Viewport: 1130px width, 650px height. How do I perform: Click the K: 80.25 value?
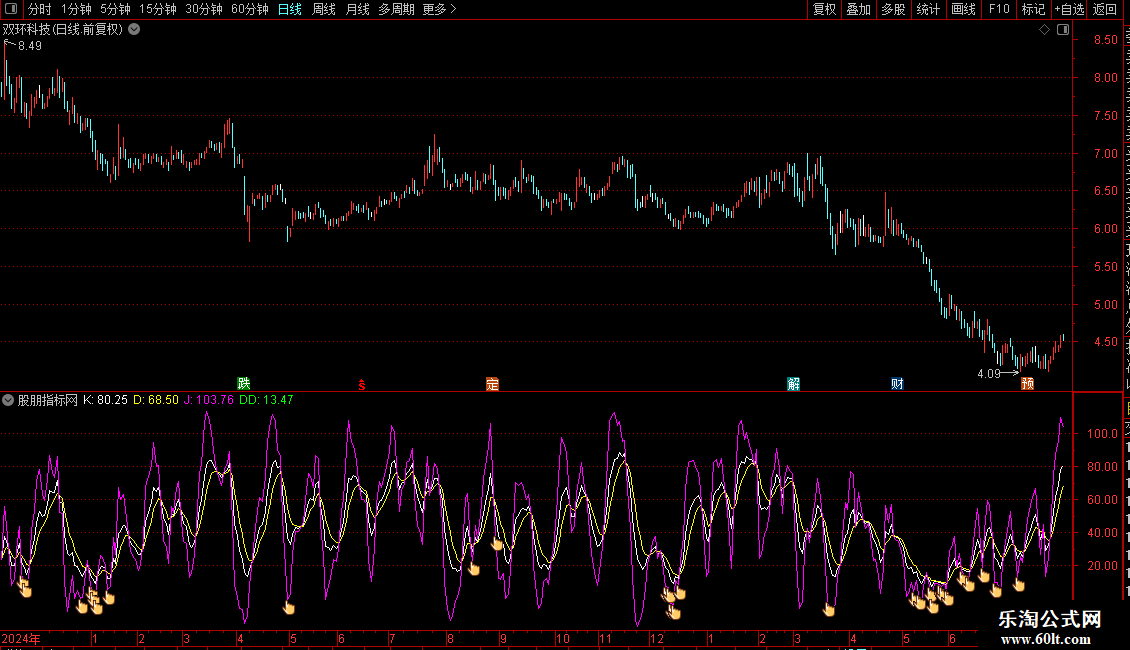pos(105,400)
